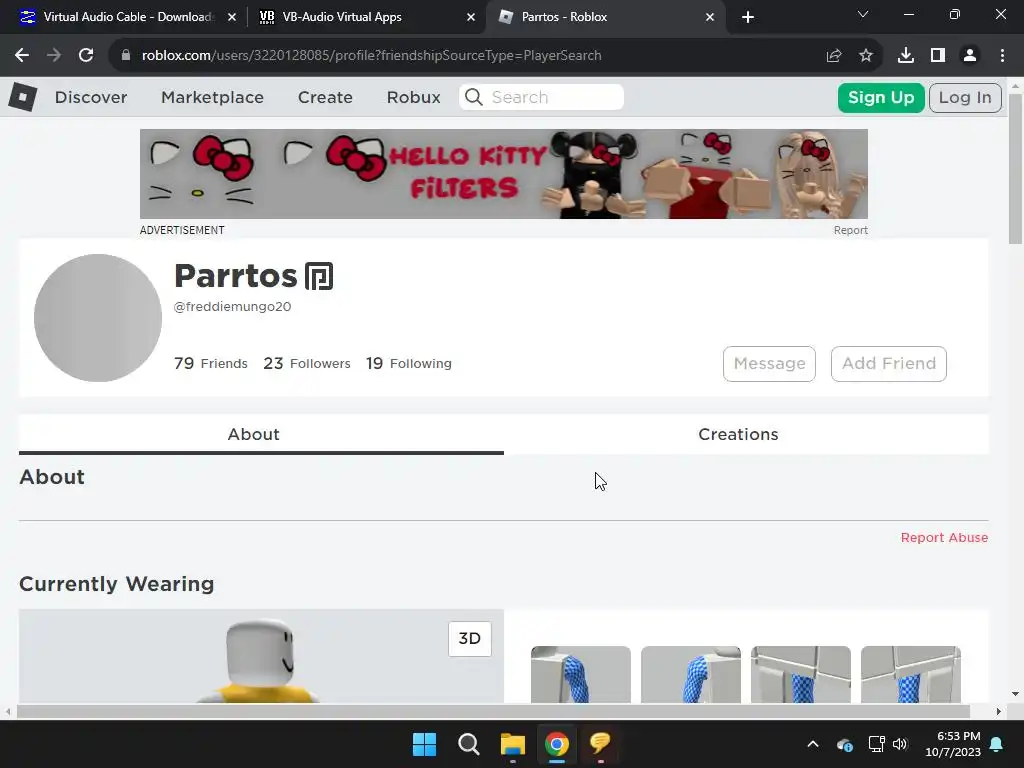The width and height of the screenshot is (1024, 768).
Task: Open the Create menu item
Action: 325,97
